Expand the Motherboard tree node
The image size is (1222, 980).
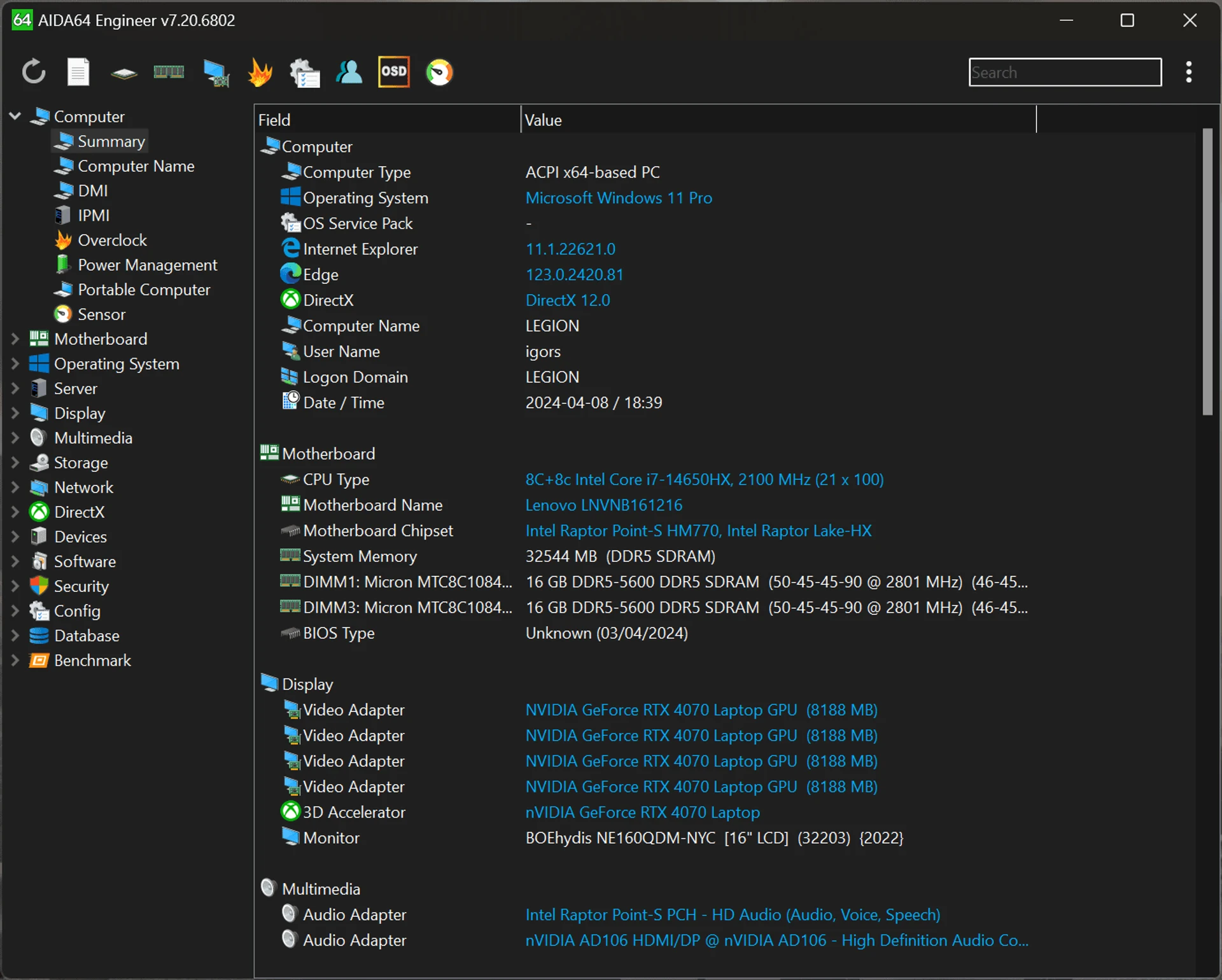[x=15, y=339]
